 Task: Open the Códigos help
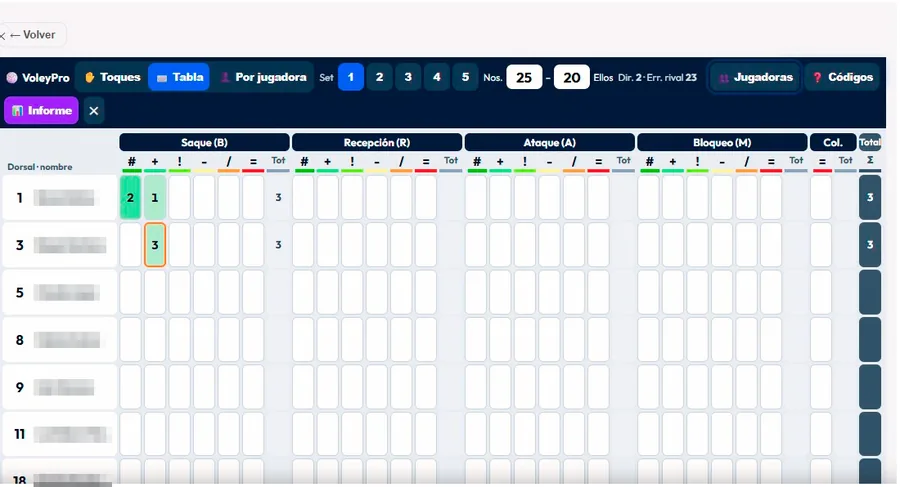tap(842, 78)
